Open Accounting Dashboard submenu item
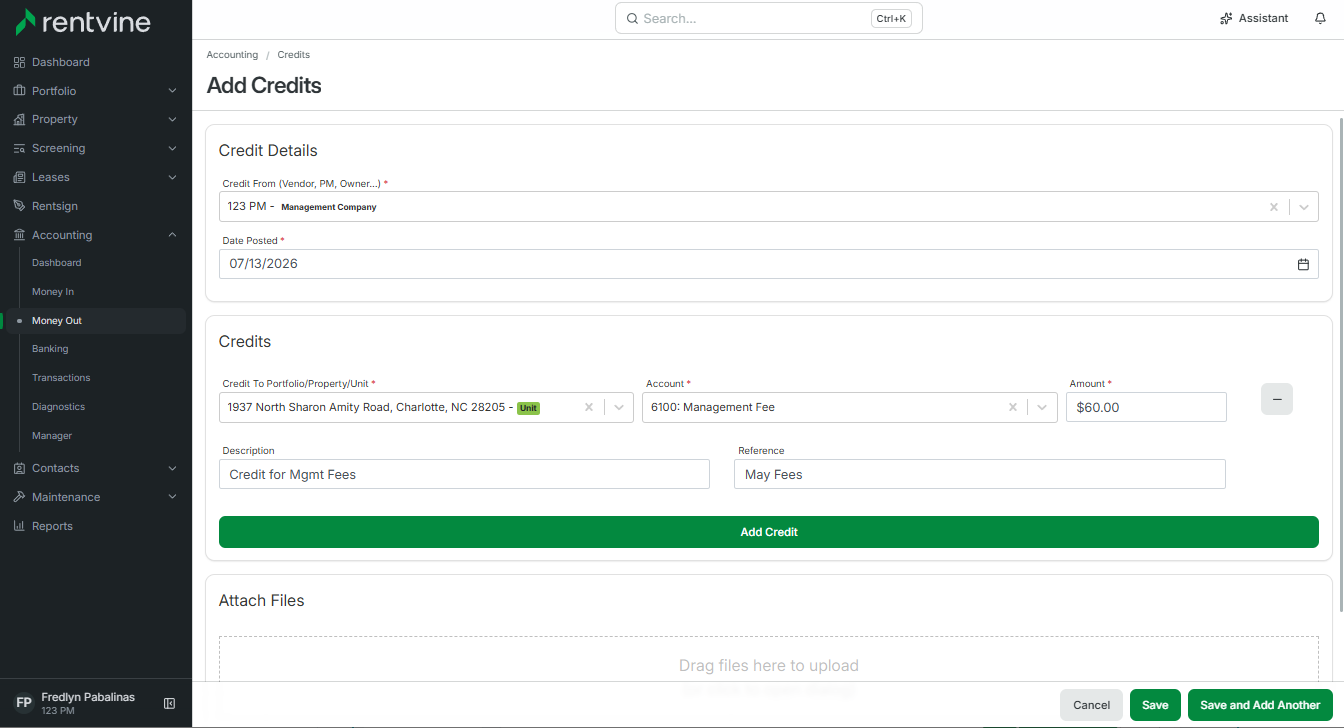Image resolution: width=1344 pixels, height=728 pixels. pyautogui.click(x=57, y=263)
